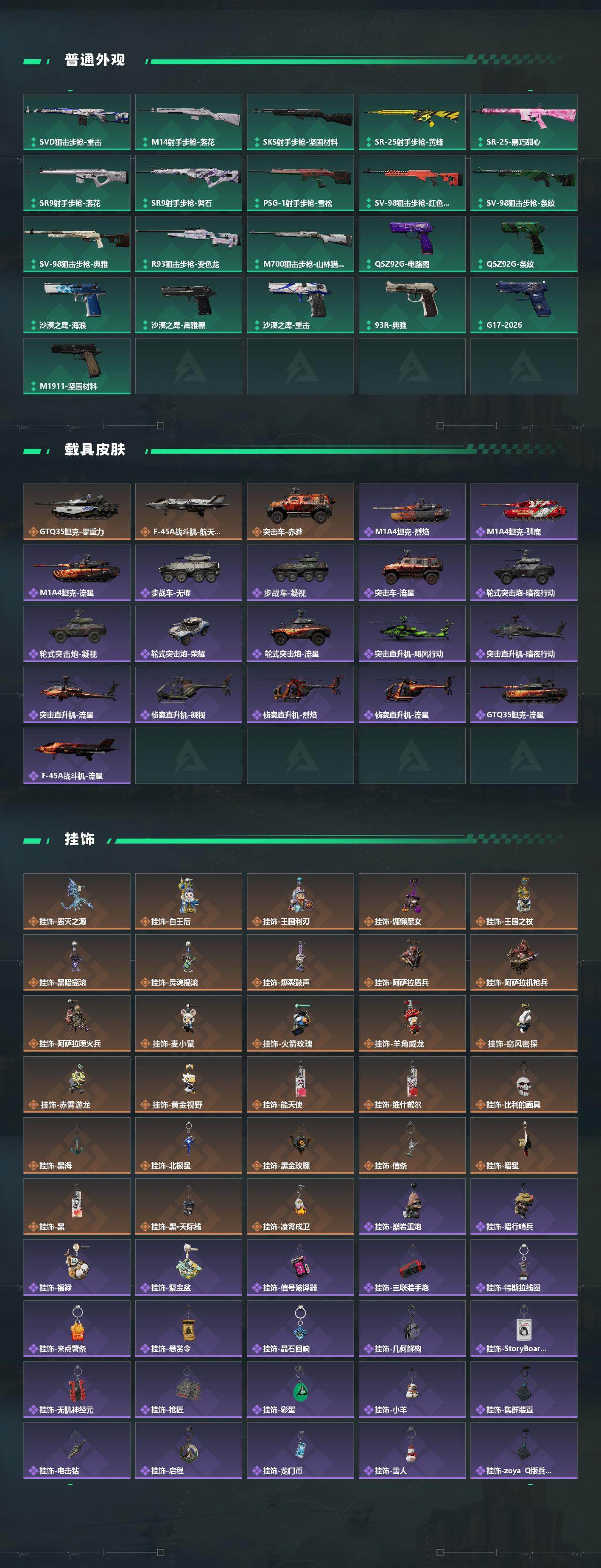Choose the 挂饰-北极星 charm card
The image size is (601, 1568).
click(x=189, y=1145)
